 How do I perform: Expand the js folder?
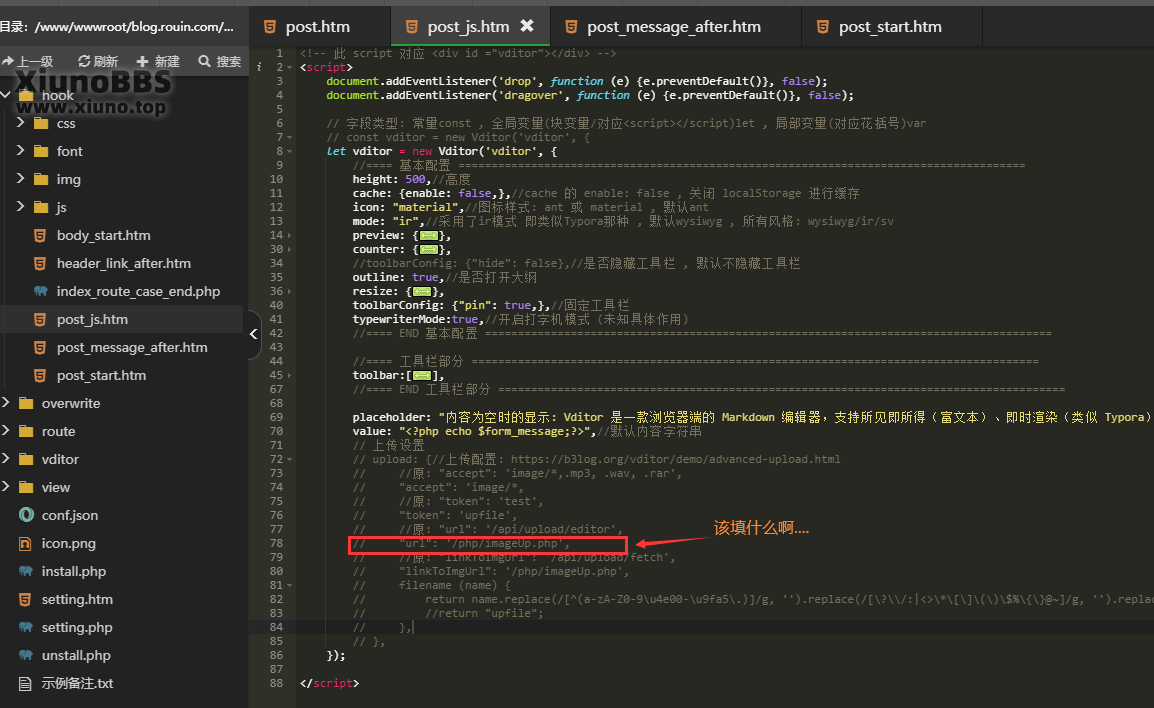(x=21, y=206)
